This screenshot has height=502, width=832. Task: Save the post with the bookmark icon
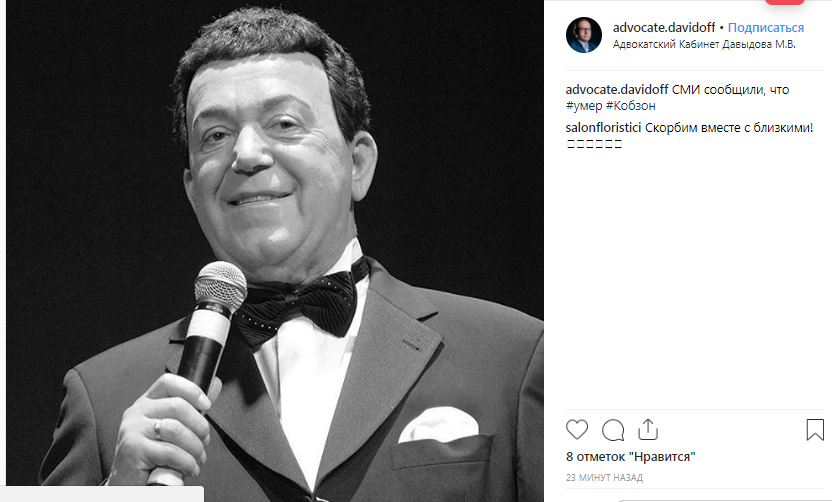point(815,430)
